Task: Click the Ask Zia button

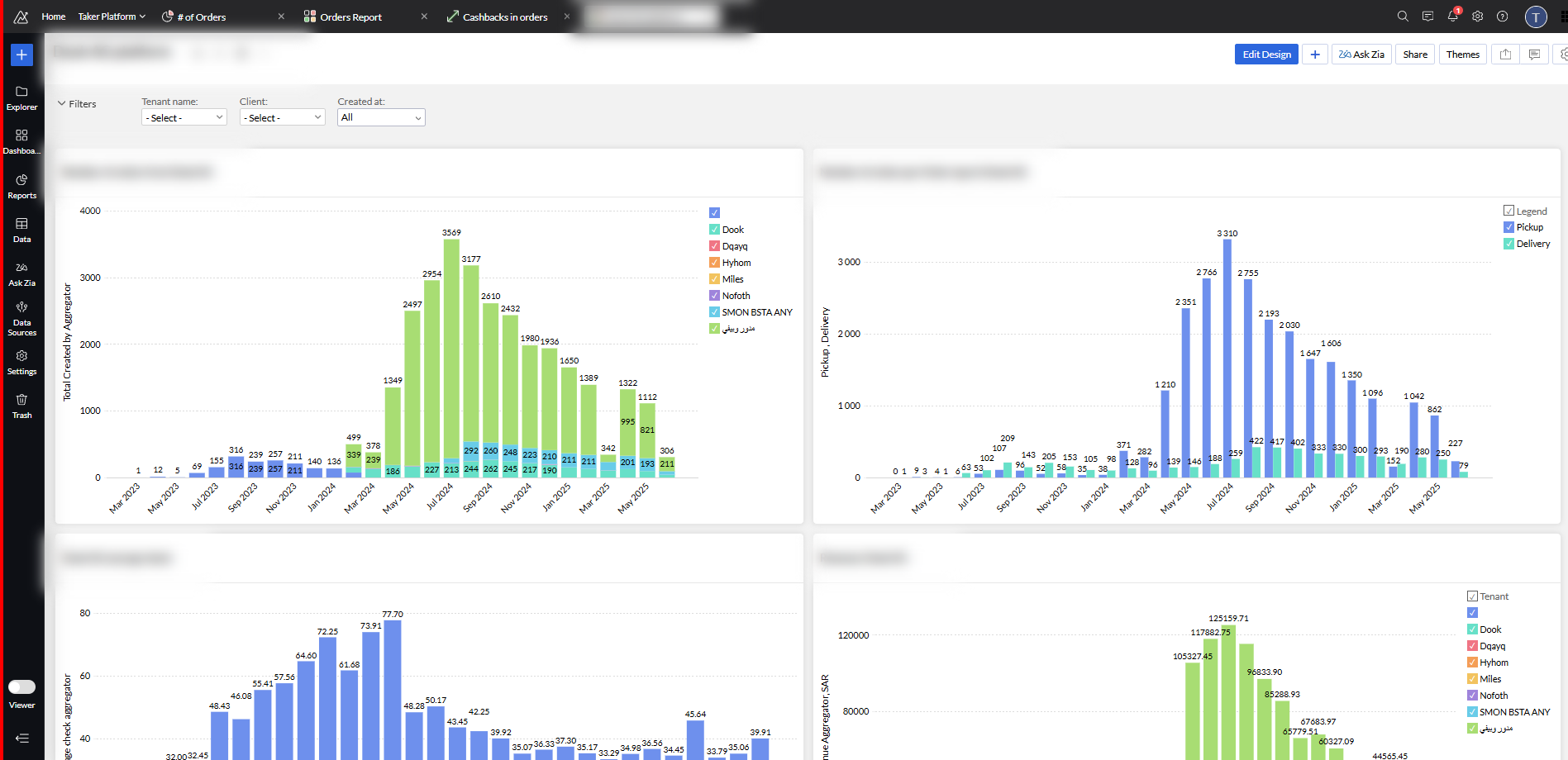Action: [x=1361, y=55]
